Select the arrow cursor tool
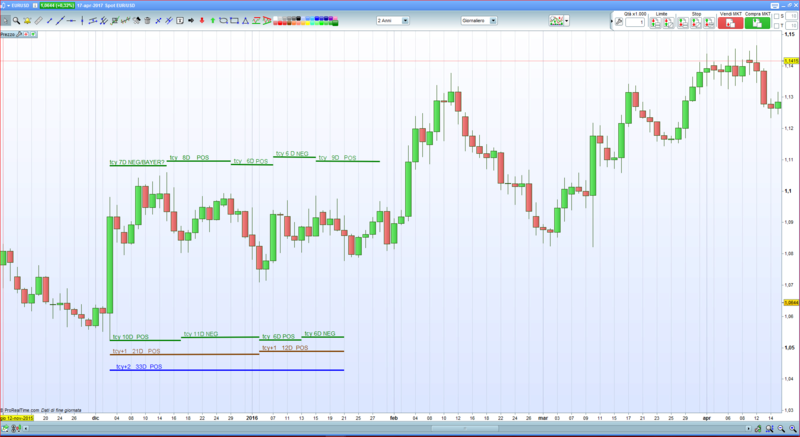This screenshot has height=437, width=800. tap(5, 20)
